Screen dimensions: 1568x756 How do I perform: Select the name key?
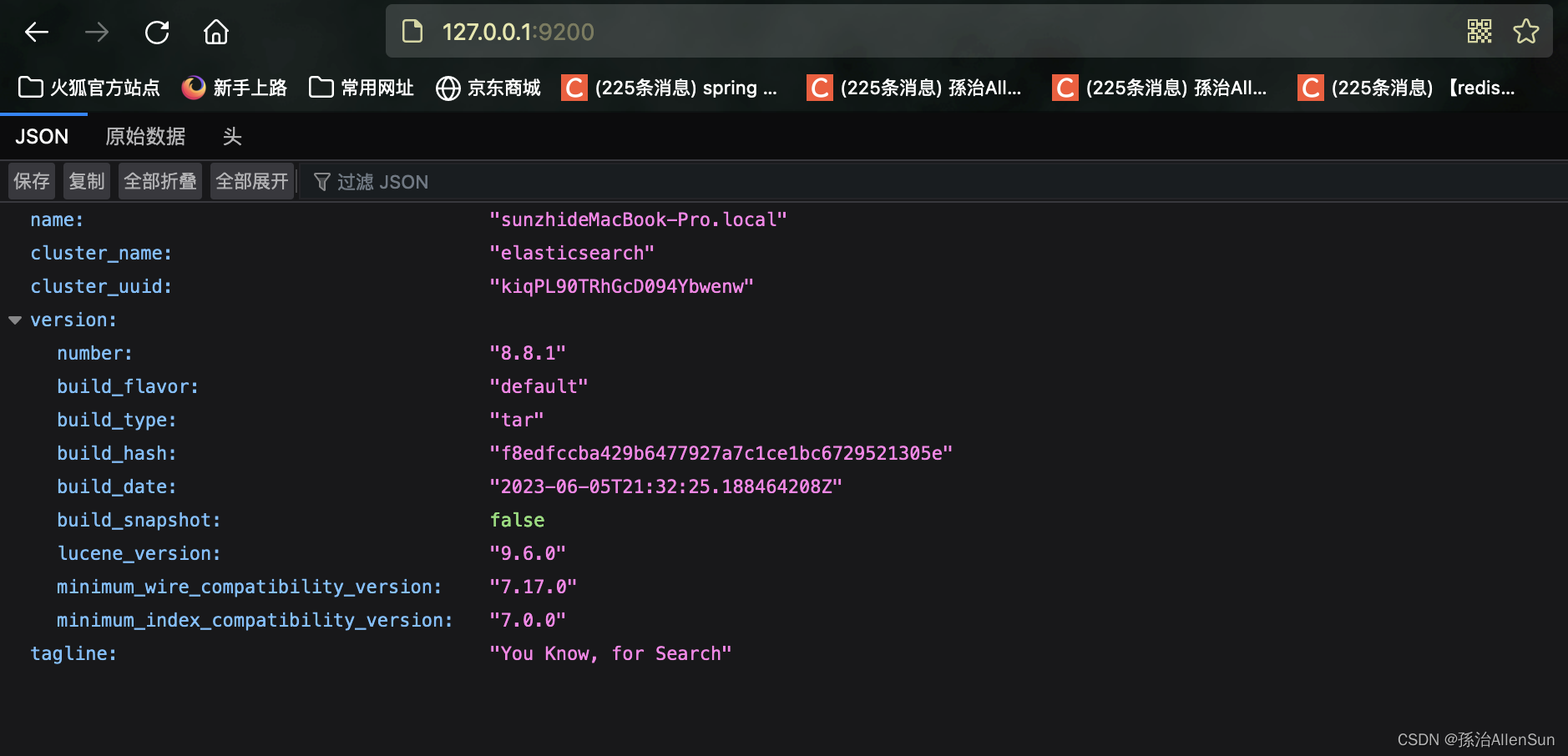[x=57, y=220]
